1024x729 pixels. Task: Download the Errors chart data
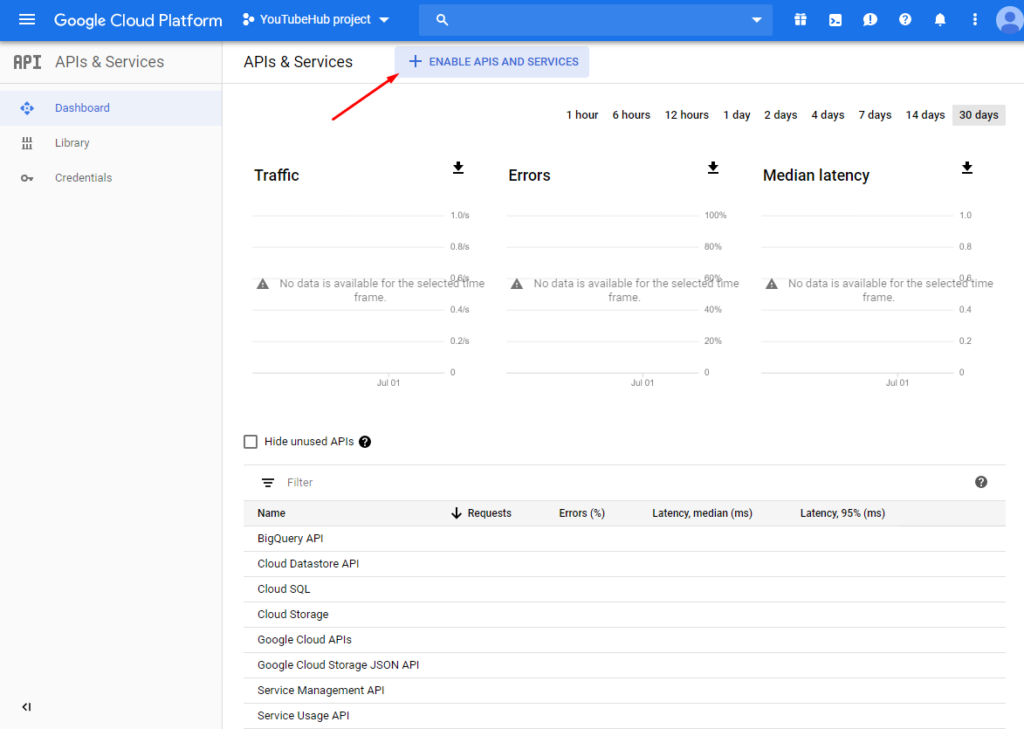point(713,168)
